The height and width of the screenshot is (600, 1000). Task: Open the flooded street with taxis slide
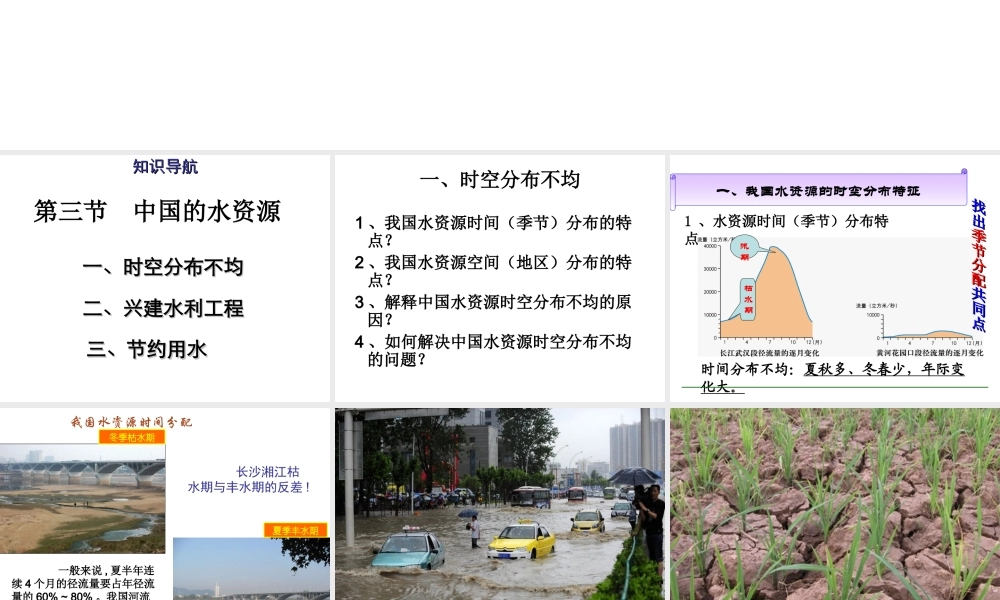coord(500,504)
